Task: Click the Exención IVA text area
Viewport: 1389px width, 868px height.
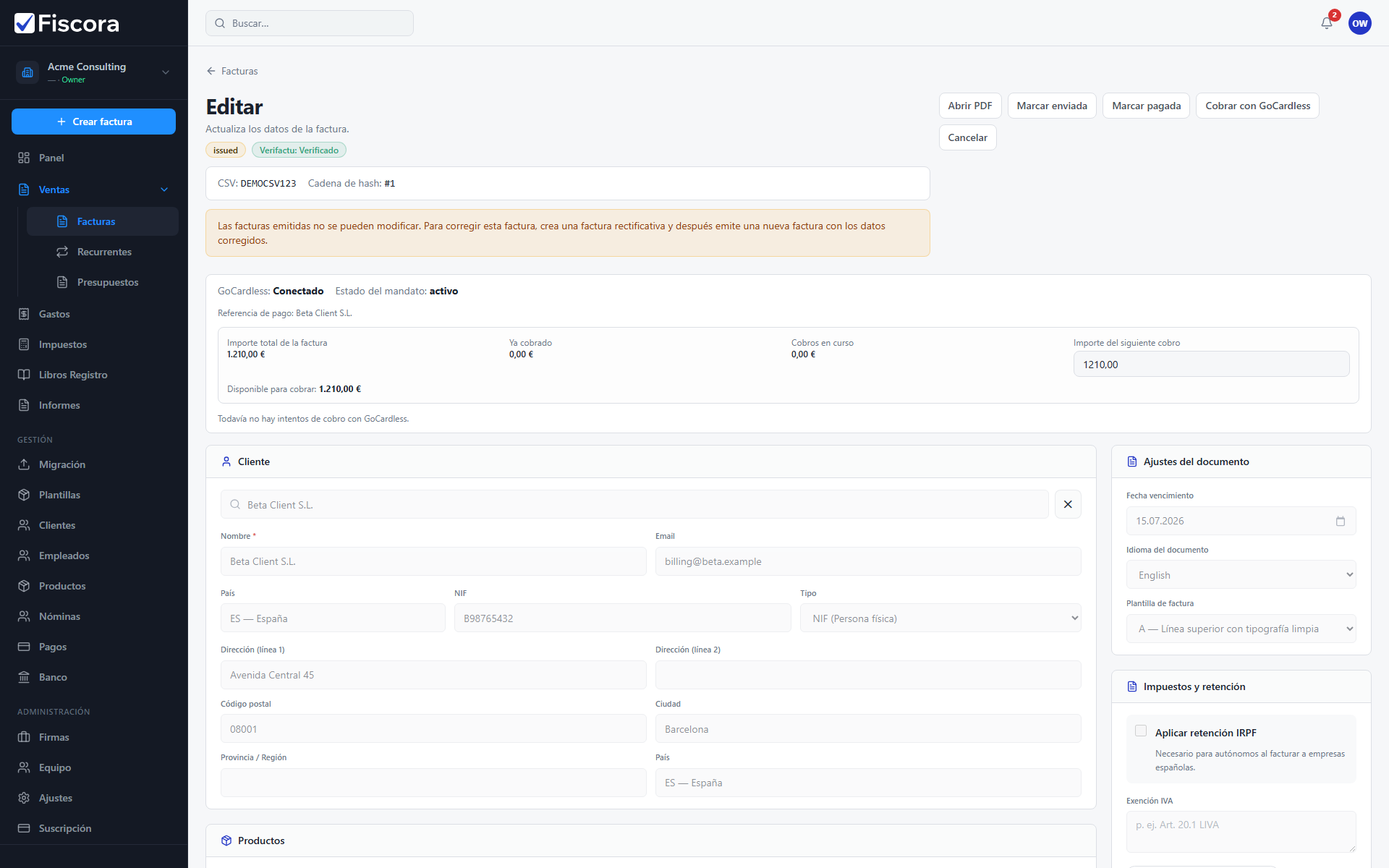Action: [1241, 832]
